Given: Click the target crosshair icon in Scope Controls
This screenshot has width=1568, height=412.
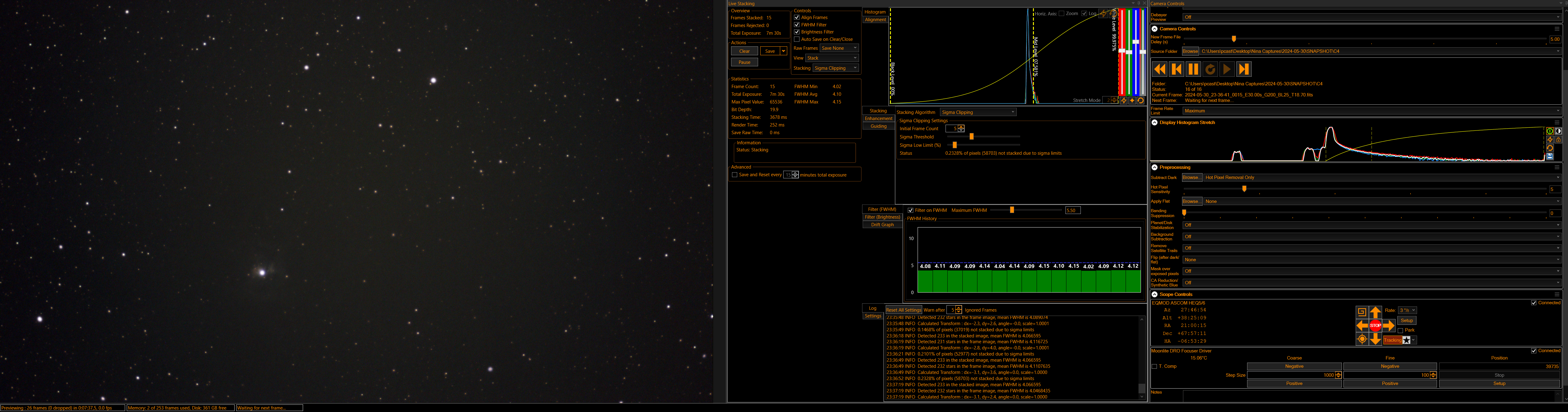Looking at the screenshot, I should 1362,340.
